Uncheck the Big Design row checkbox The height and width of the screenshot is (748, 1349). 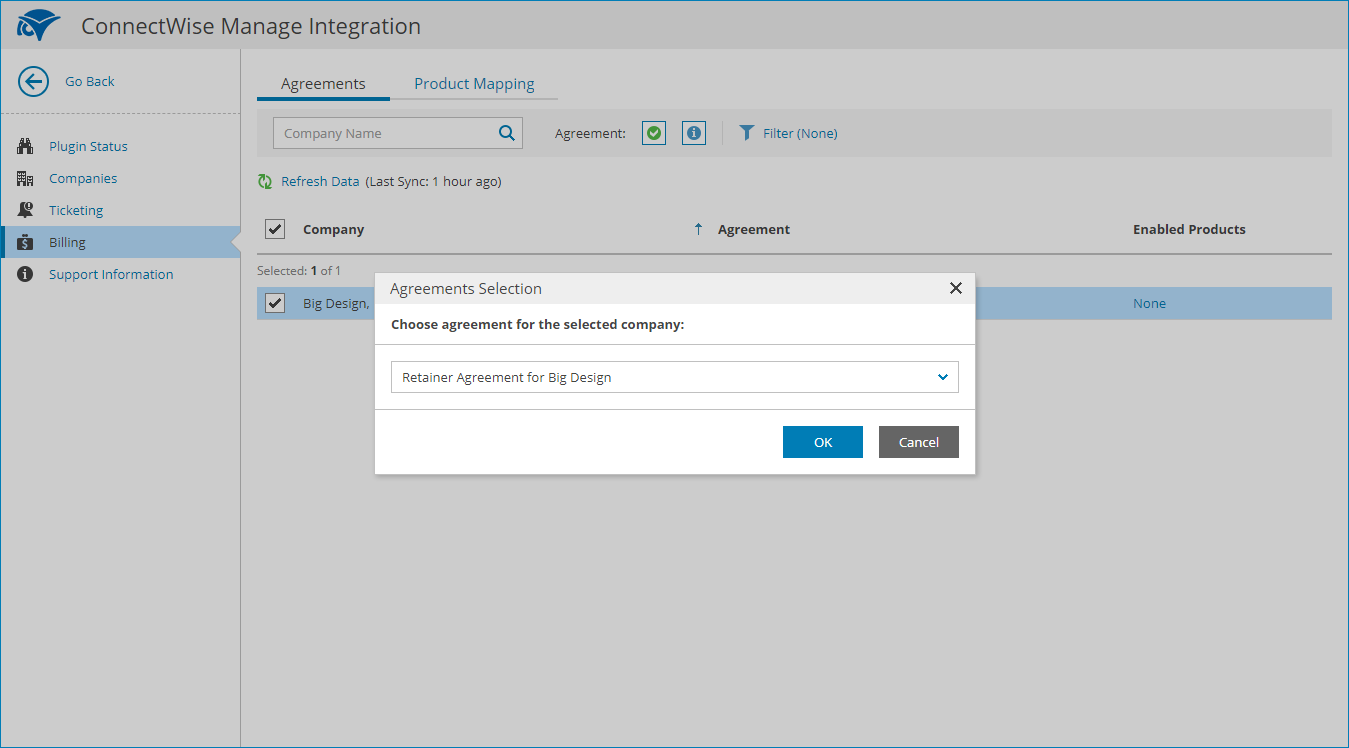coord(275,303)
